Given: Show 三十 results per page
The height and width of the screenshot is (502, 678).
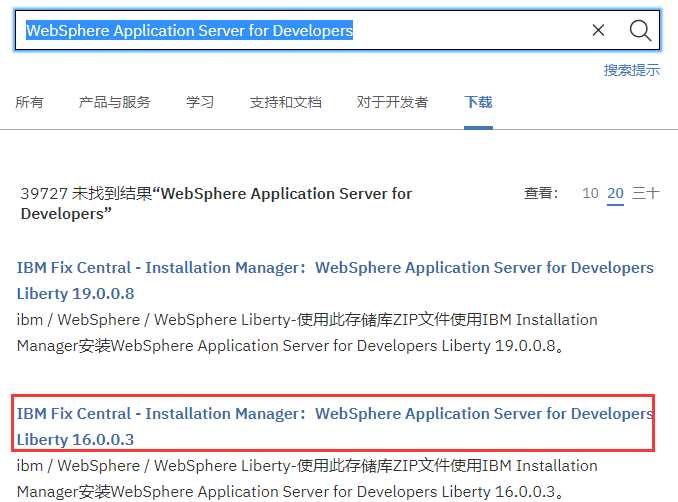Looking at the screenshot, I should (646, 193).
